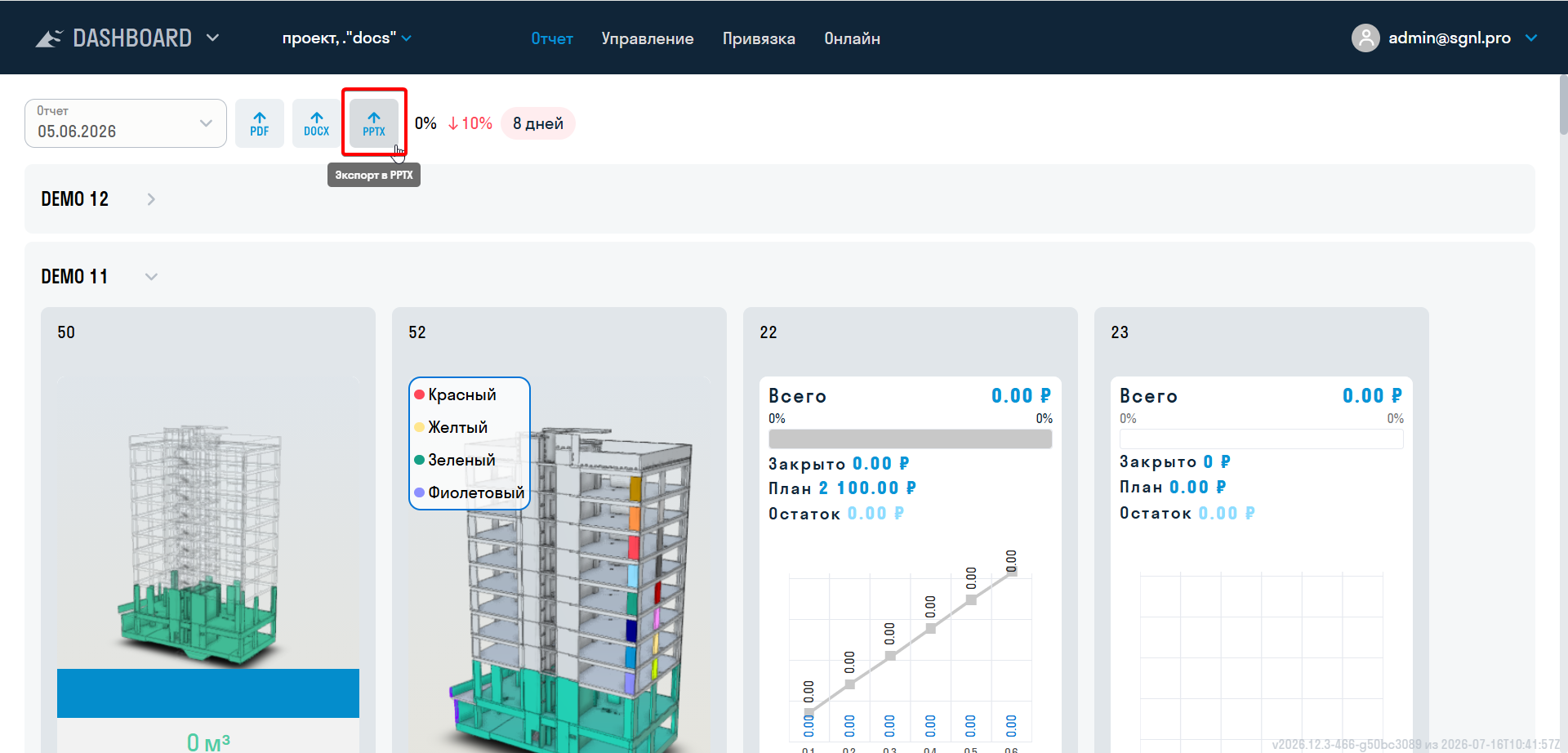Export the report to DOCX
The height and width of the screenshot is (753, 1568).
pos(317,123)
